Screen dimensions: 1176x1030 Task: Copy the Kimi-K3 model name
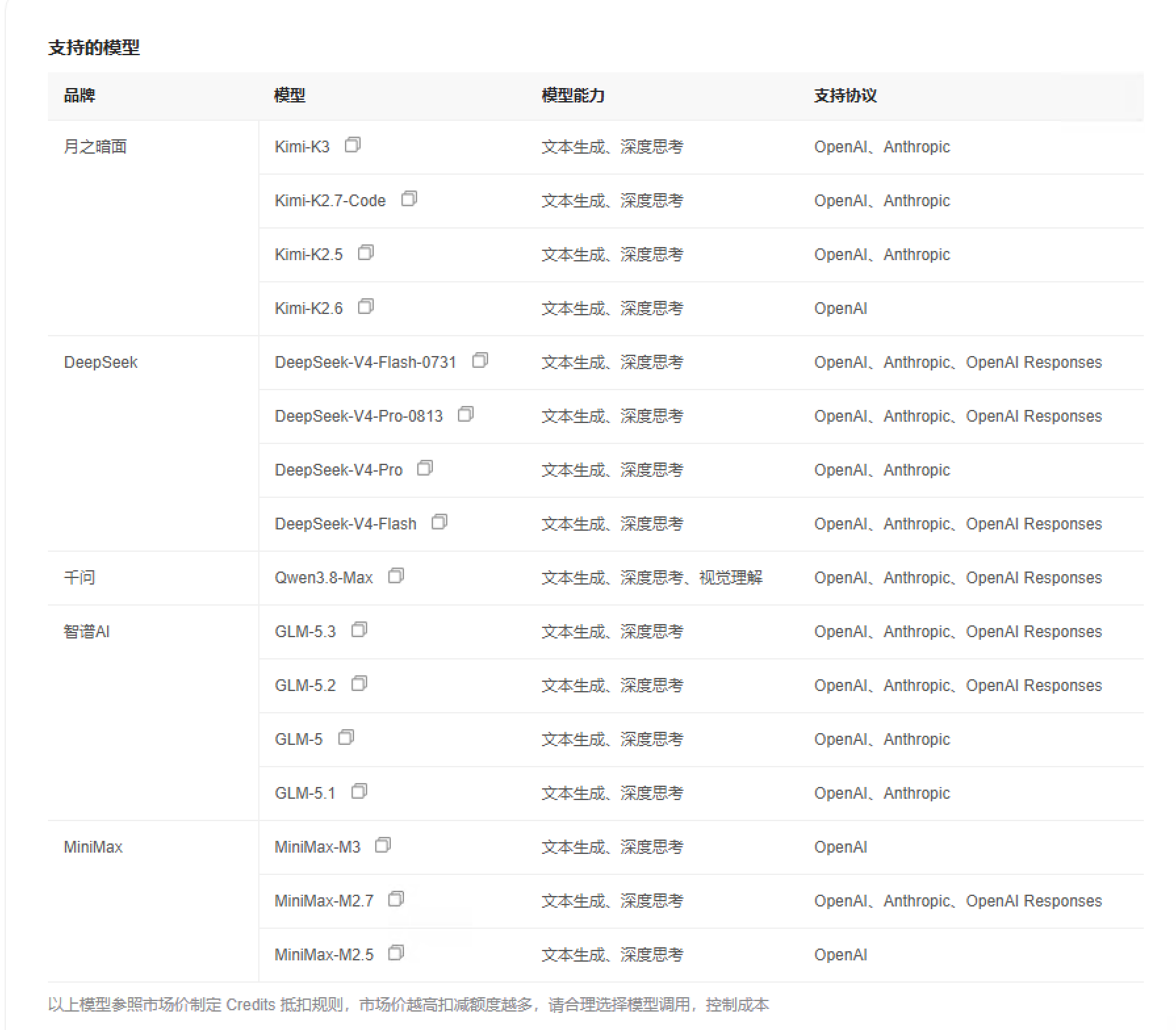click(353, 145)
